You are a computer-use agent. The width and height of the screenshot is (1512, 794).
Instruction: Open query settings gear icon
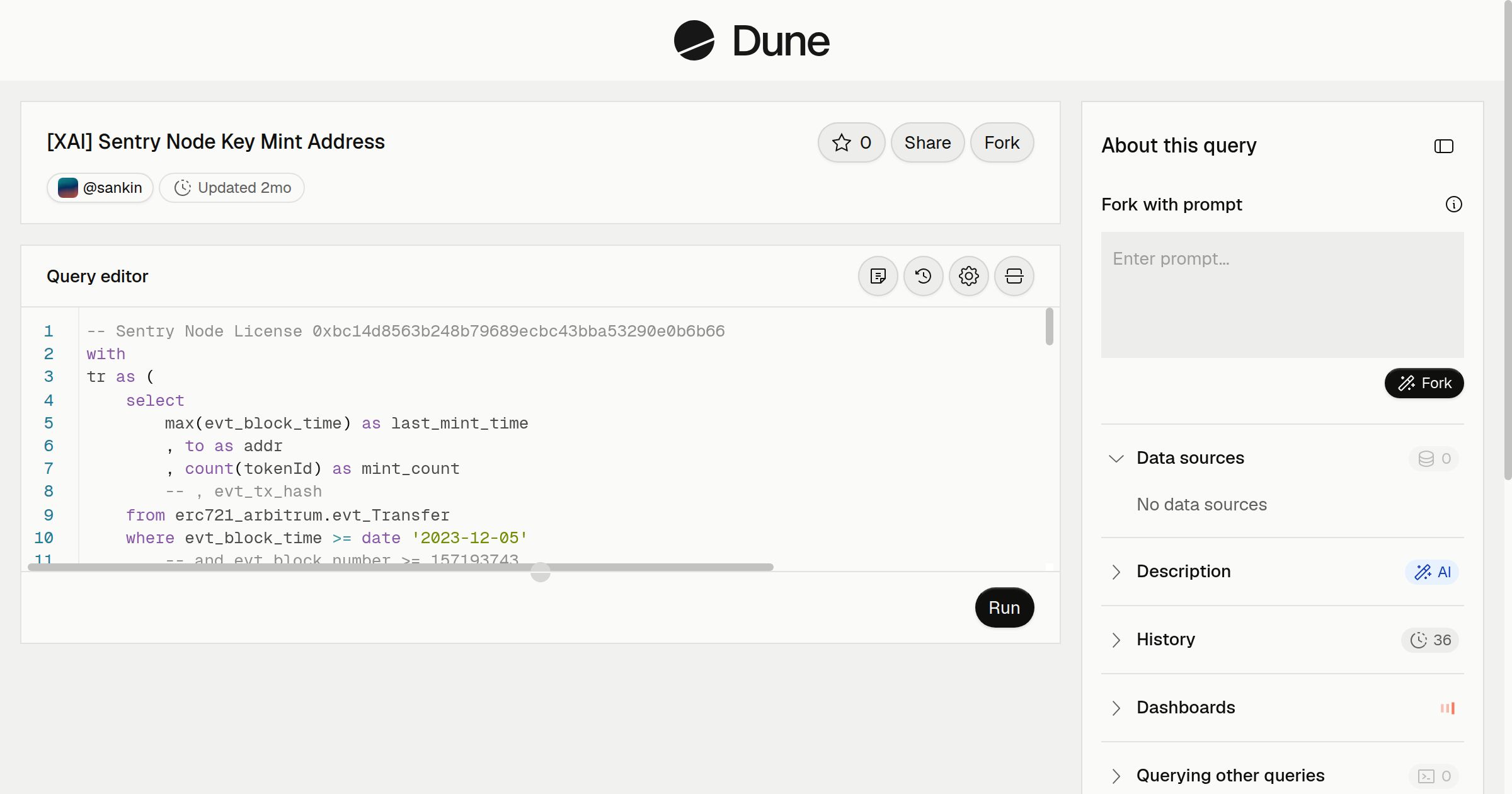click(x=968, y=276)
